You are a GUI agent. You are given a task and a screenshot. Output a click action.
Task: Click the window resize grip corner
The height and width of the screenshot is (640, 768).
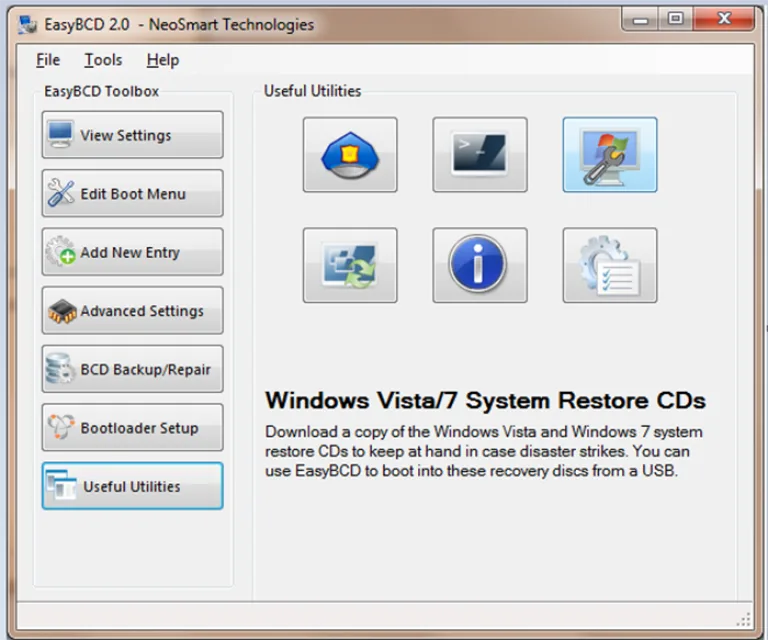click(x=744, y=619)
